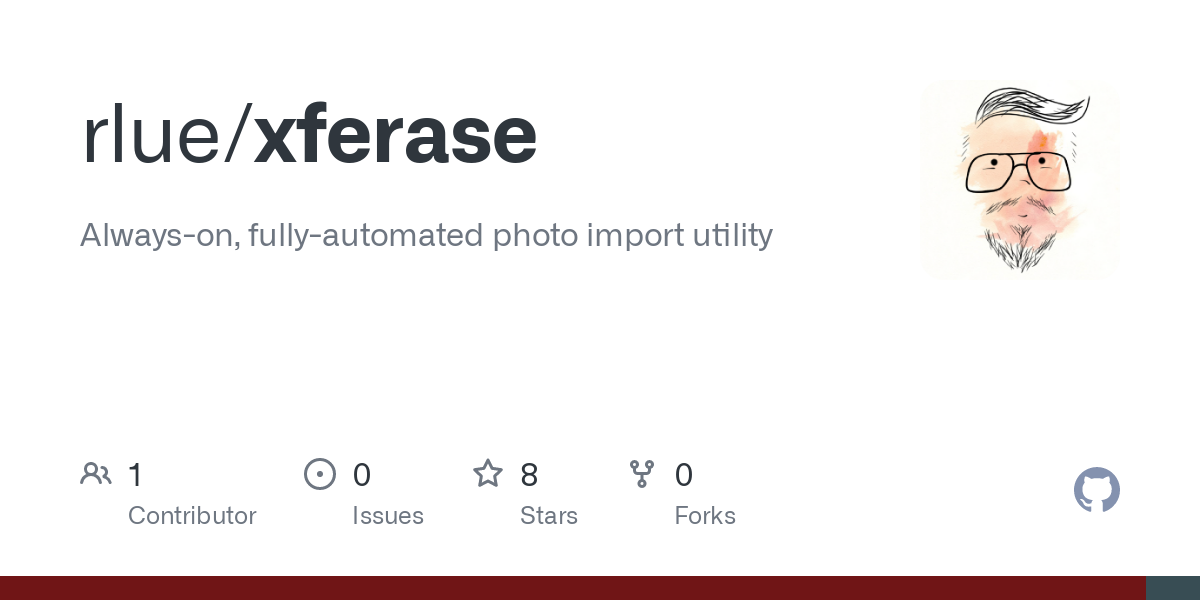Click the repository description text
Image resolution: width=1200 pixels, height=600 pixels.
tap(426, 236)
